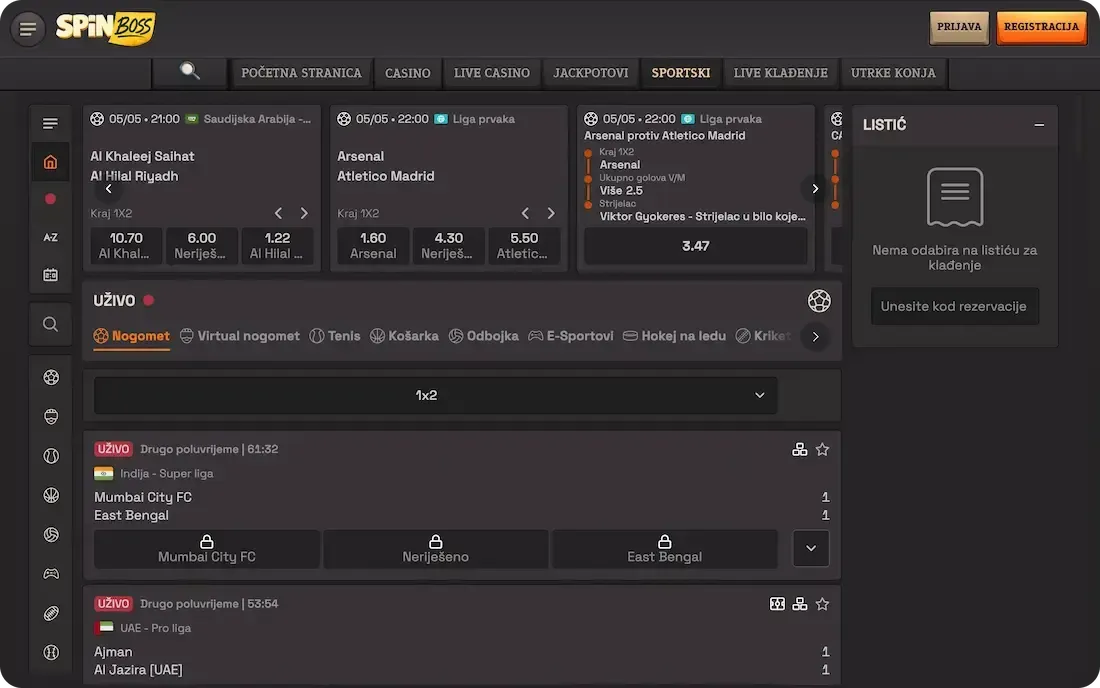Next market arrow on Al Khaleej Saihat card
This screenshot has width=1100, height=688.
coord(304,213)
